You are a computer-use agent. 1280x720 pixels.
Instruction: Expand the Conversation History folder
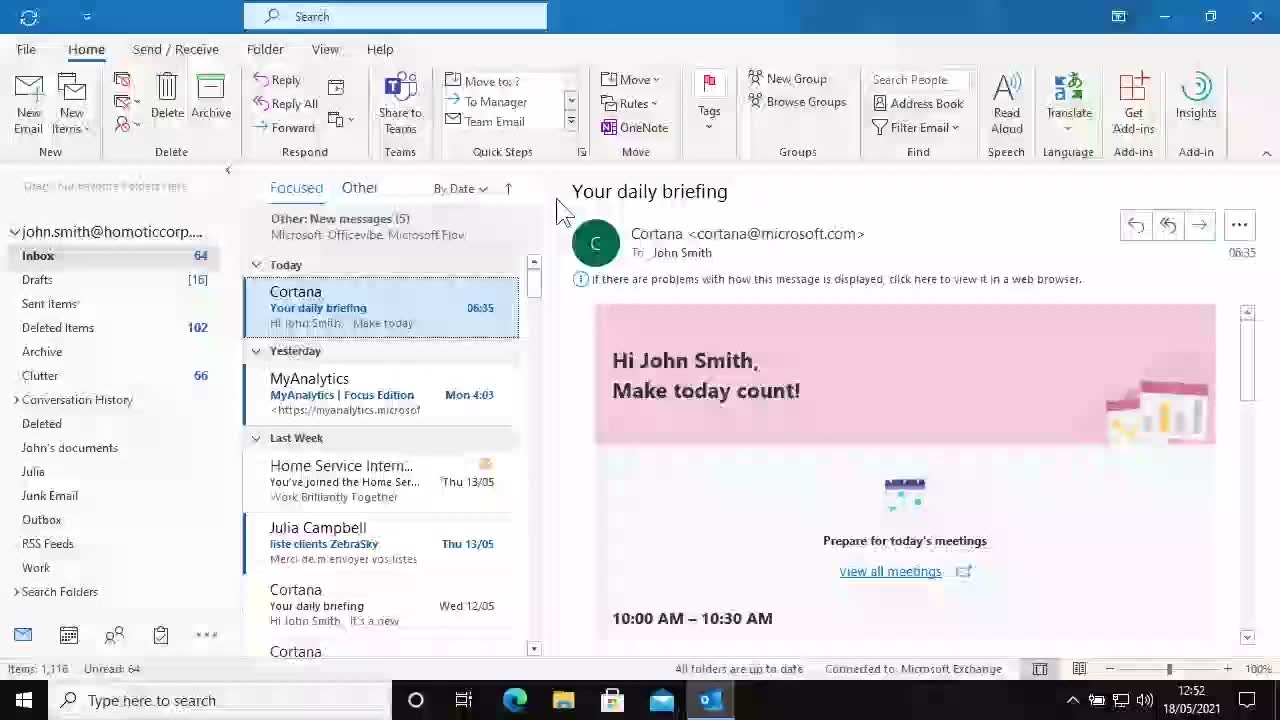(16, 400)
